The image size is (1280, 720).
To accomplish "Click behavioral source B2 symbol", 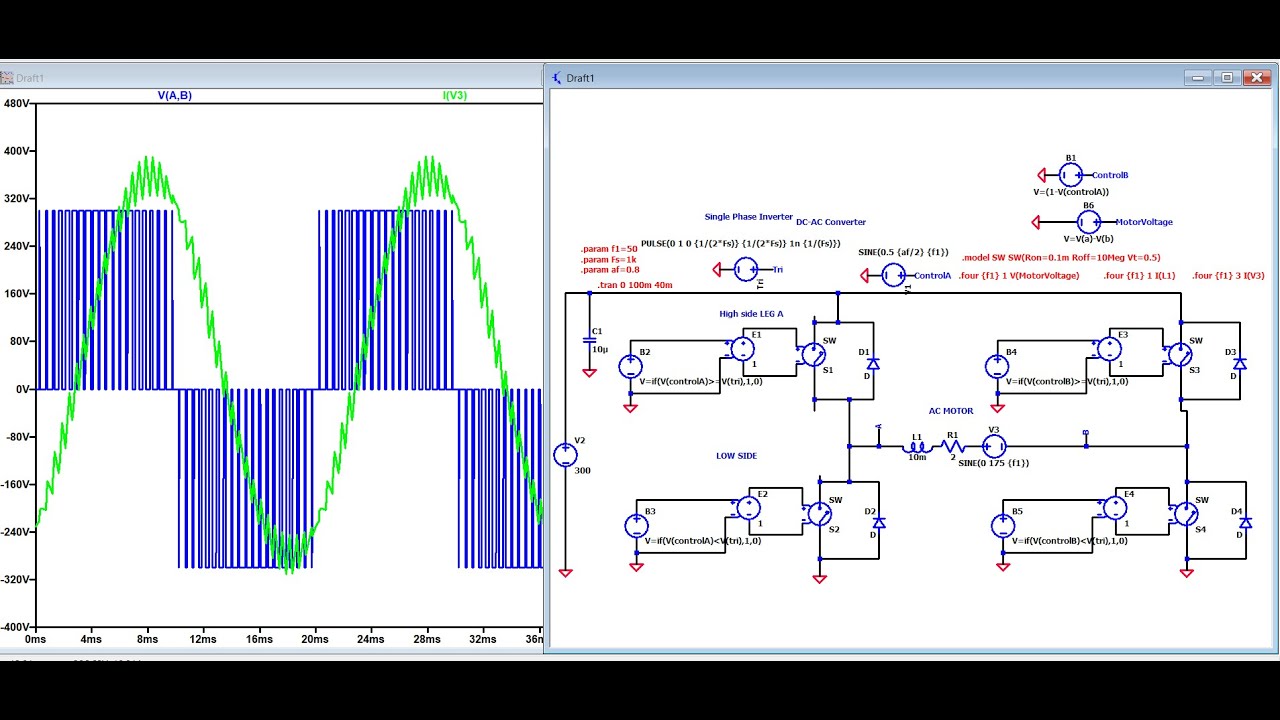I will coord(630,367).
